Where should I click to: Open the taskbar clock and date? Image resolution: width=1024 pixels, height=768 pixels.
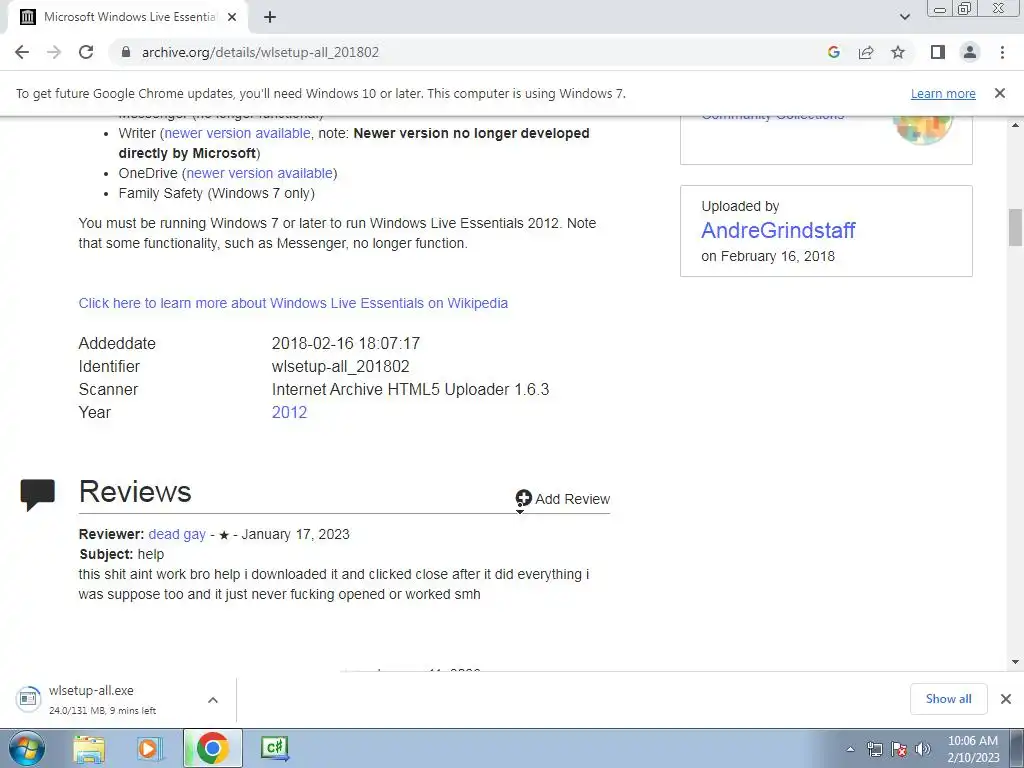click(x=973, y=749)
